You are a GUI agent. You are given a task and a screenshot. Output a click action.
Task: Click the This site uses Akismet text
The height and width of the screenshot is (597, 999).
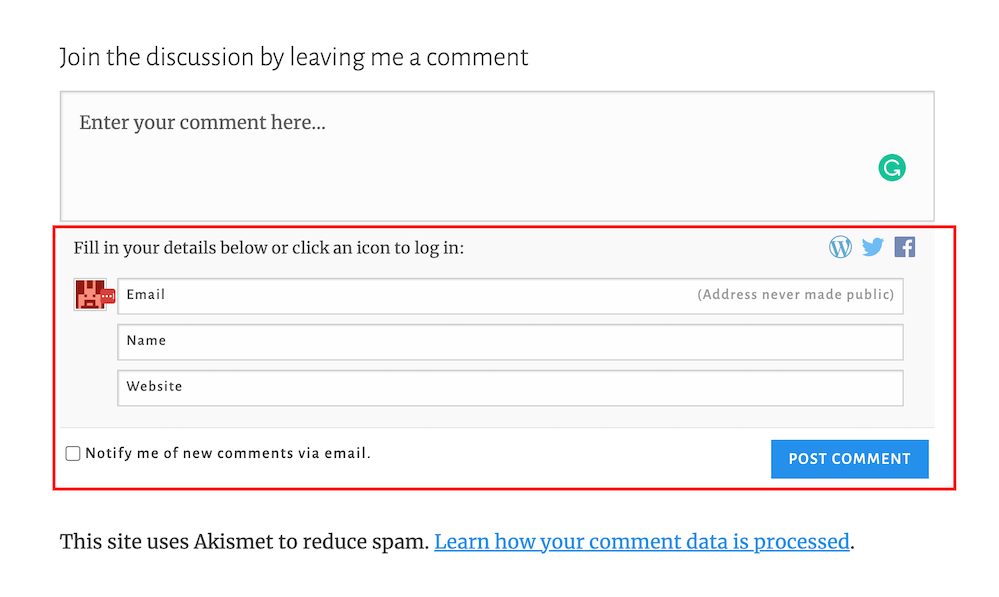click(244, 542)
